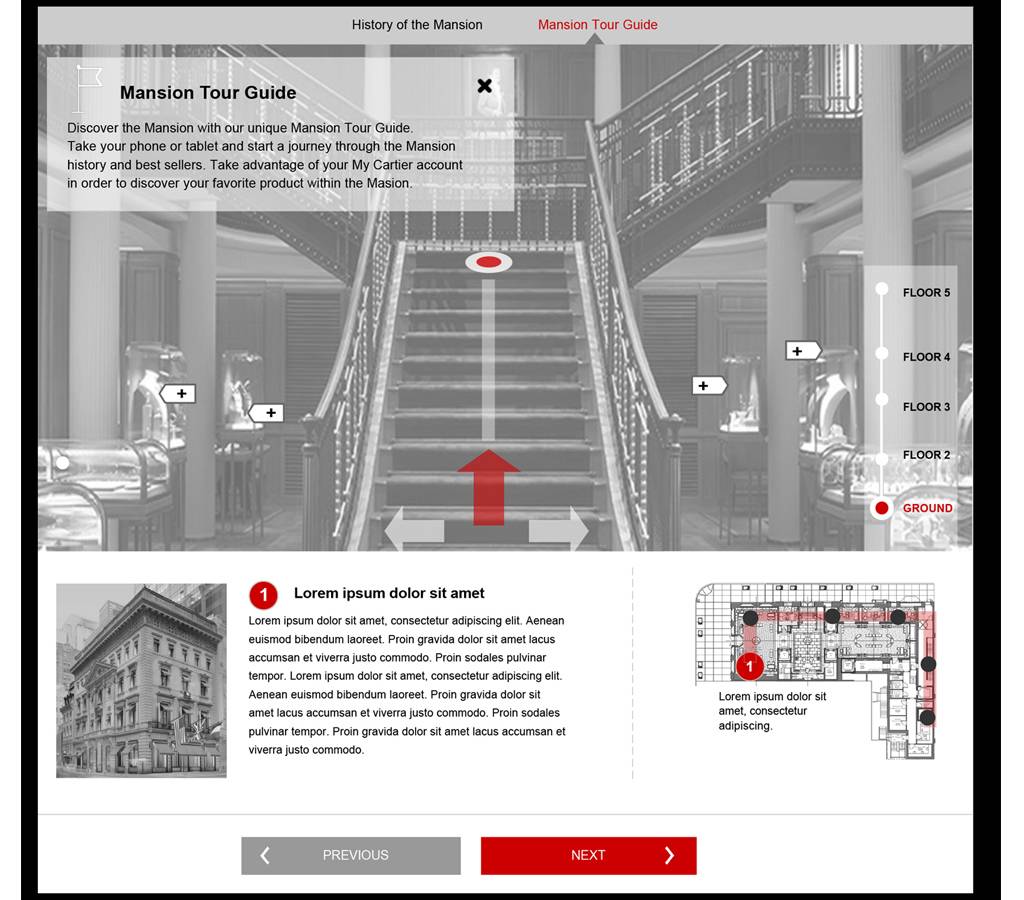Select the red hotspot at top of staircase
Viewport: 1024px width, 900px height.
pyautogui.click(x=488, y=262)
